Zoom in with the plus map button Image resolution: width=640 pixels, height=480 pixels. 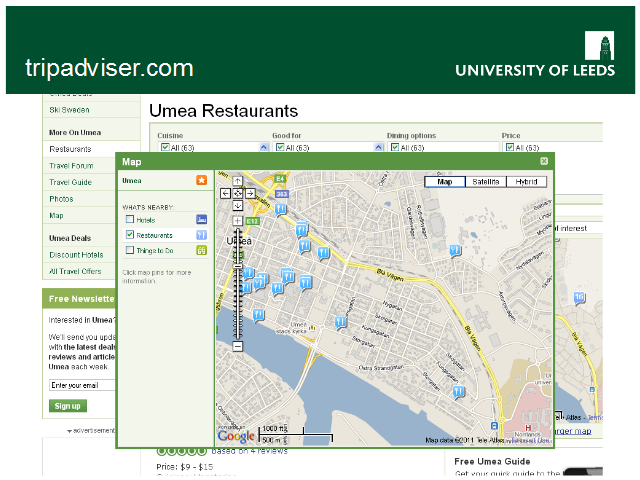click(x=238, y=221)
